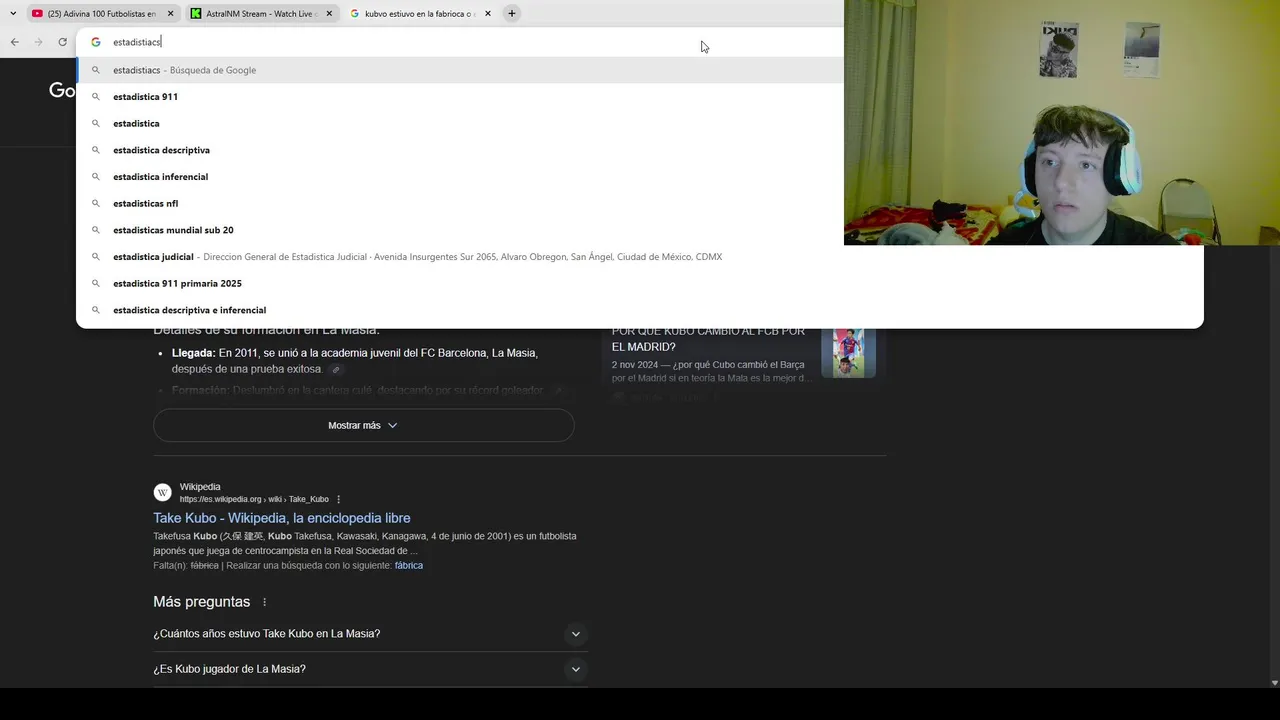Click the Wikipedia favicon of the result
The height and width of the screenshot is (720, 1280).
point(162,492)
